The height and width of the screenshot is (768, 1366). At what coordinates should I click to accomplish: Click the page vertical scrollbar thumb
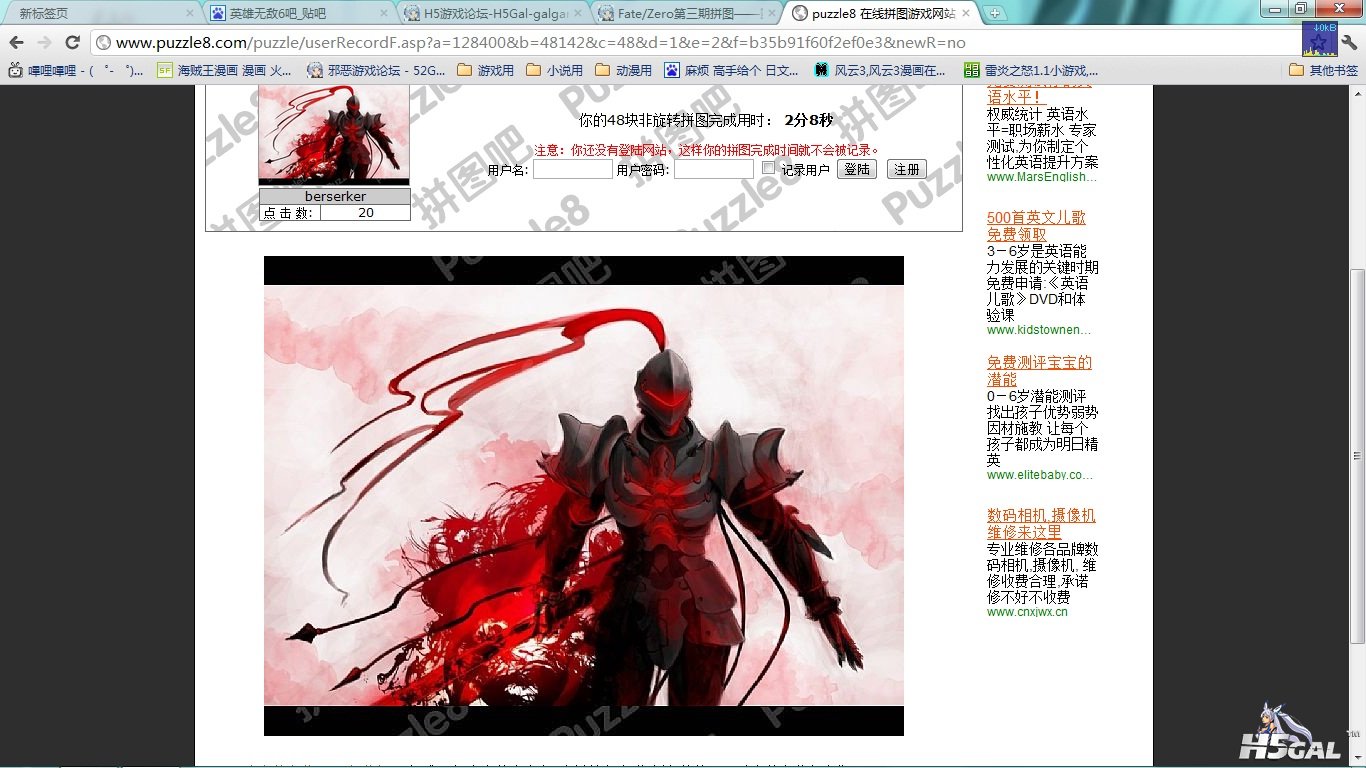pos(1357,455)
